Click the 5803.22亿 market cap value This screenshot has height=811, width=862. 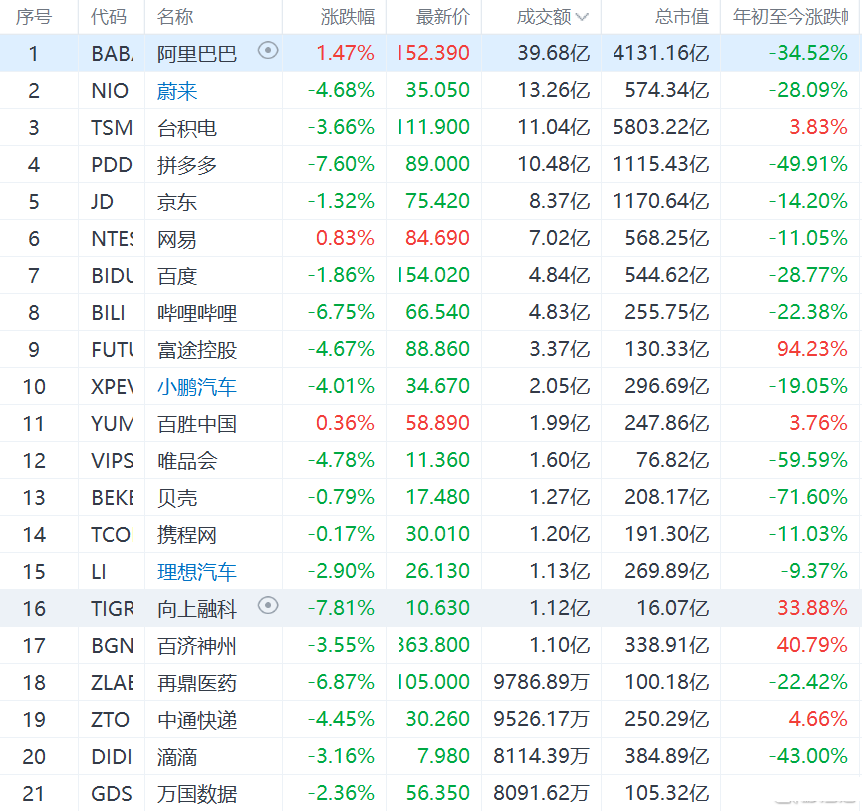[661, 127]
